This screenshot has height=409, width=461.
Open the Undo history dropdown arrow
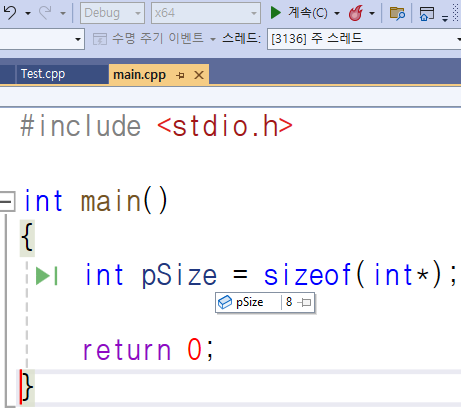click(x=28, y=13)
